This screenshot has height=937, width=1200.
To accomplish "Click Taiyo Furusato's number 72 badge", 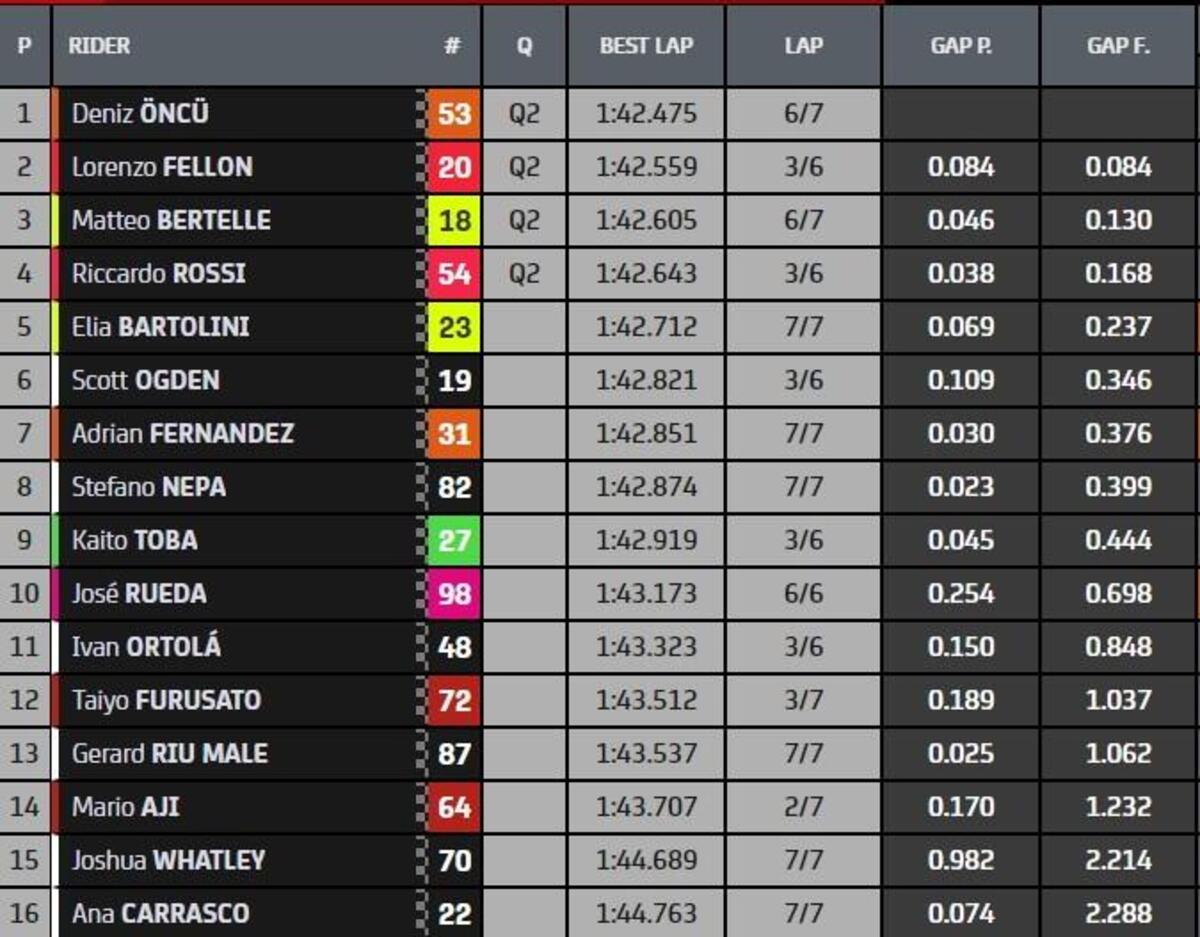I will coord(453,701).
